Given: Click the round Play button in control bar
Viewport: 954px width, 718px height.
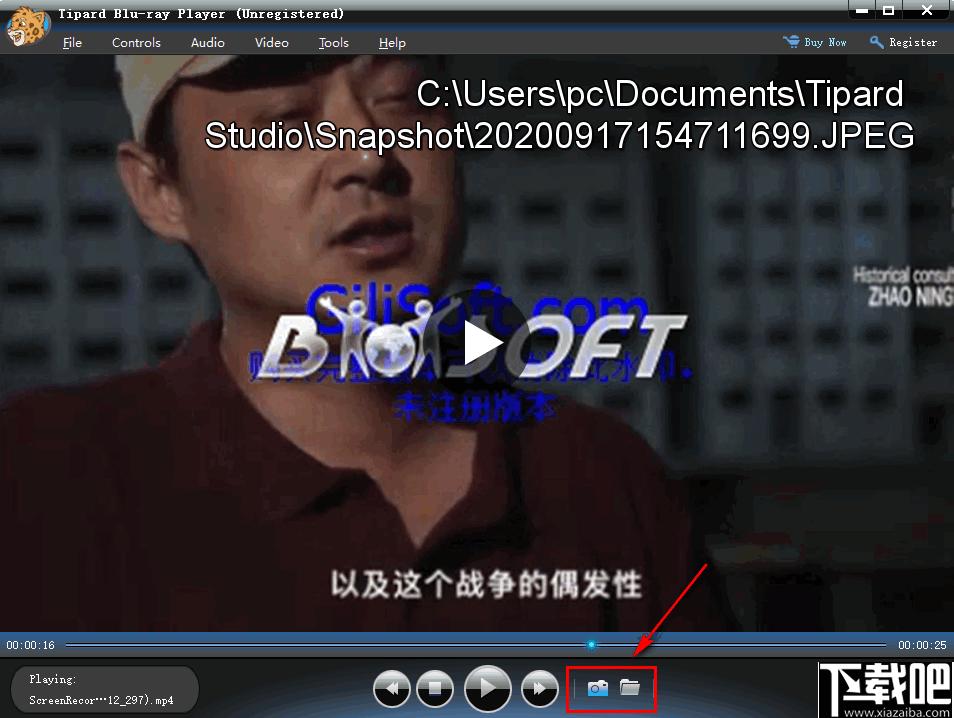Looking at the screenshot, I should [487, 689].
